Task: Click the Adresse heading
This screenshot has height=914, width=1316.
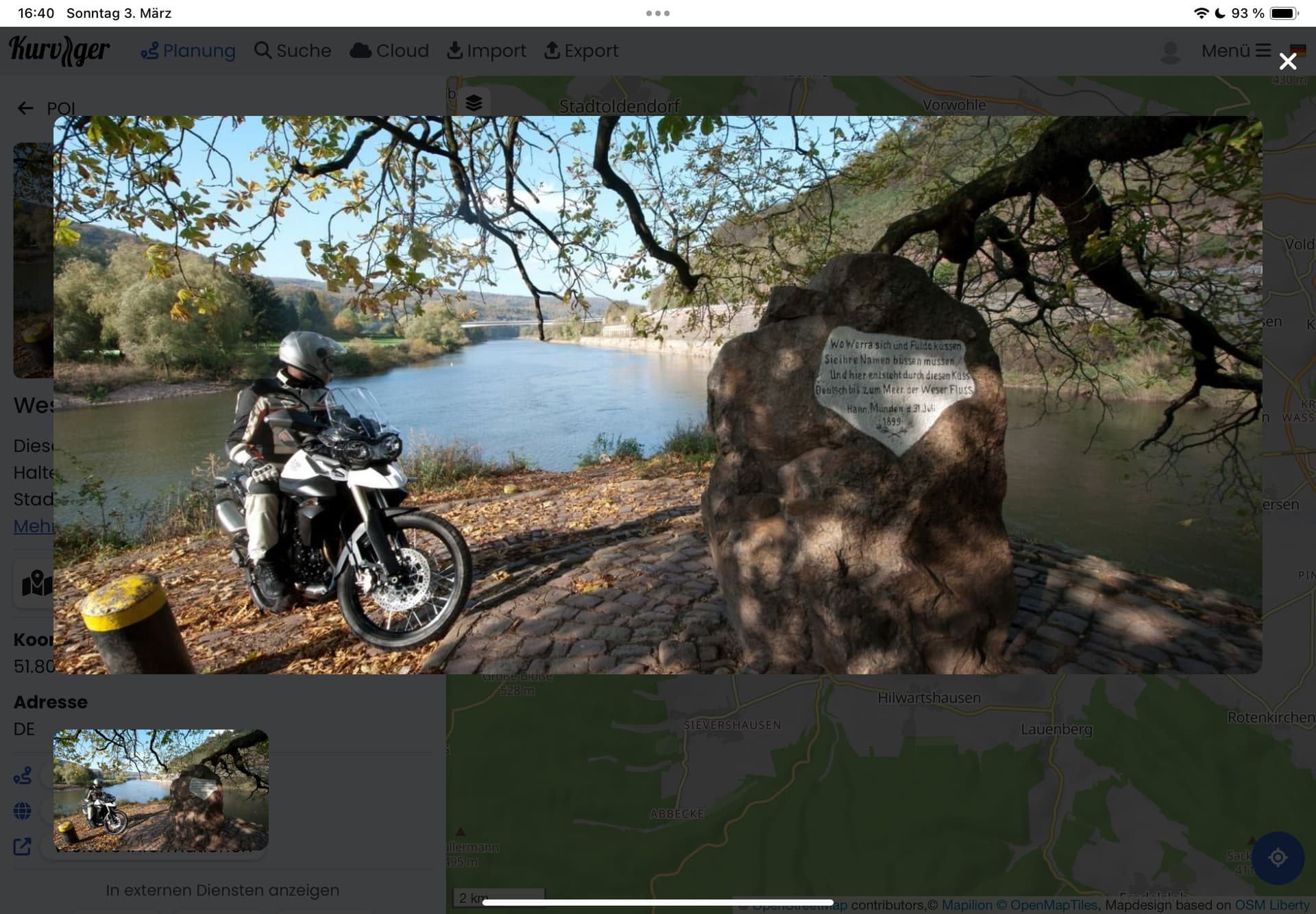Action: pyautogui.click(x=51, y=702)
